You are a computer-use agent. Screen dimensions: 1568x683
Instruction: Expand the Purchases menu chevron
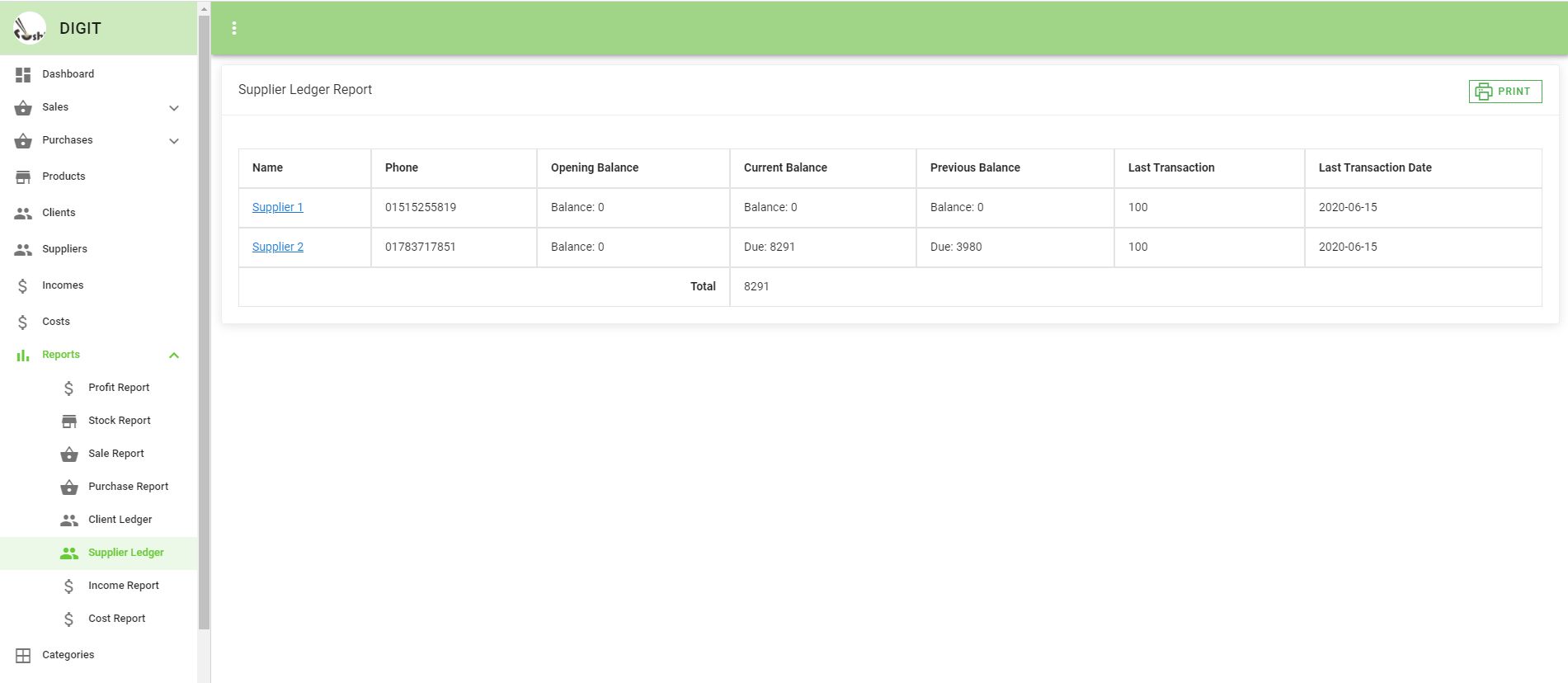coord(174,140)
